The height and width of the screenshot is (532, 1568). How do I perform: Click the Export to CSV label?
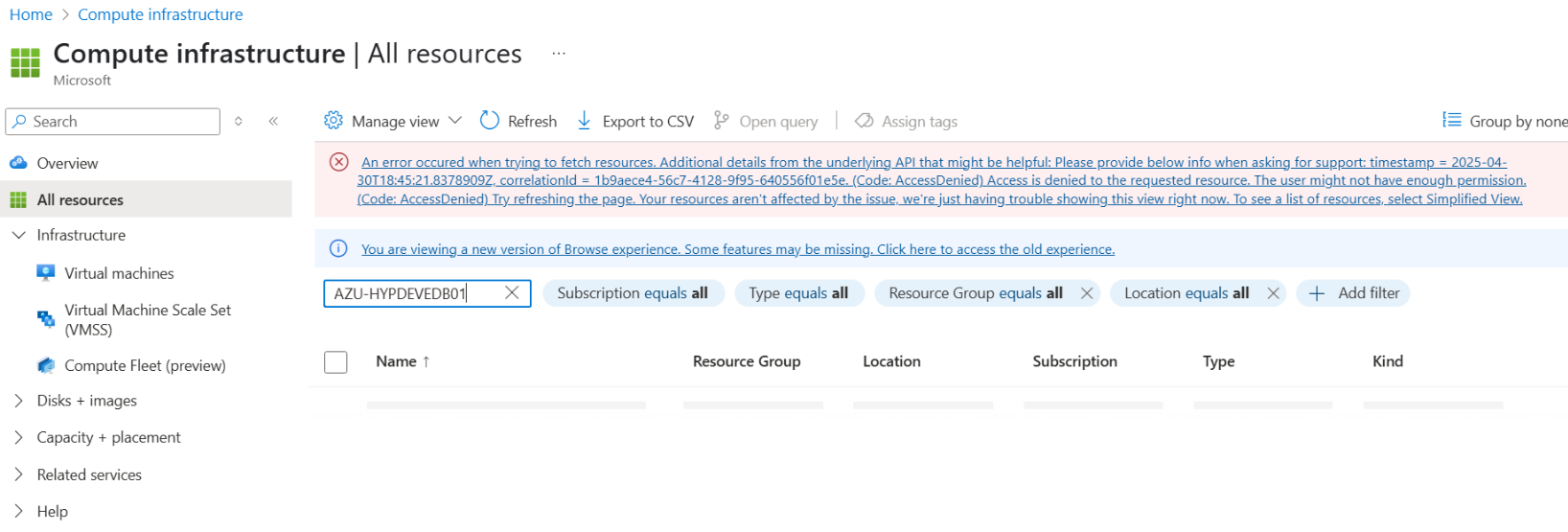(648, 121)
